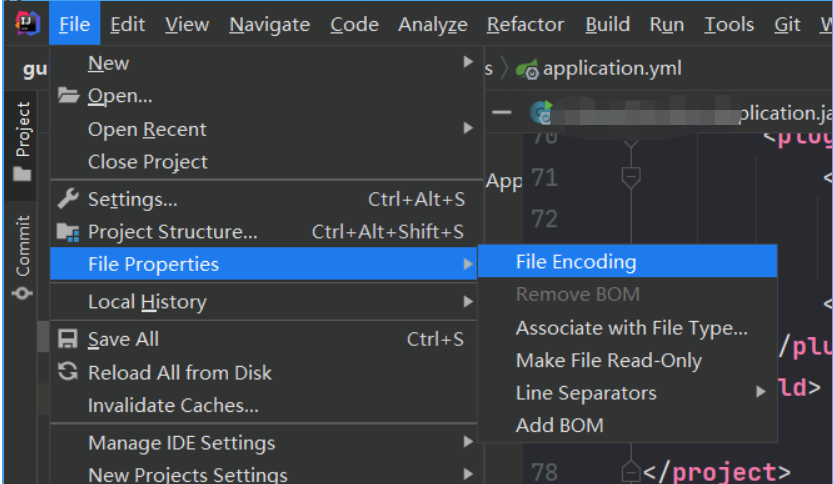Click the Project Structure folder icon
Screen dimensions: 833x484
pos(68,232)
